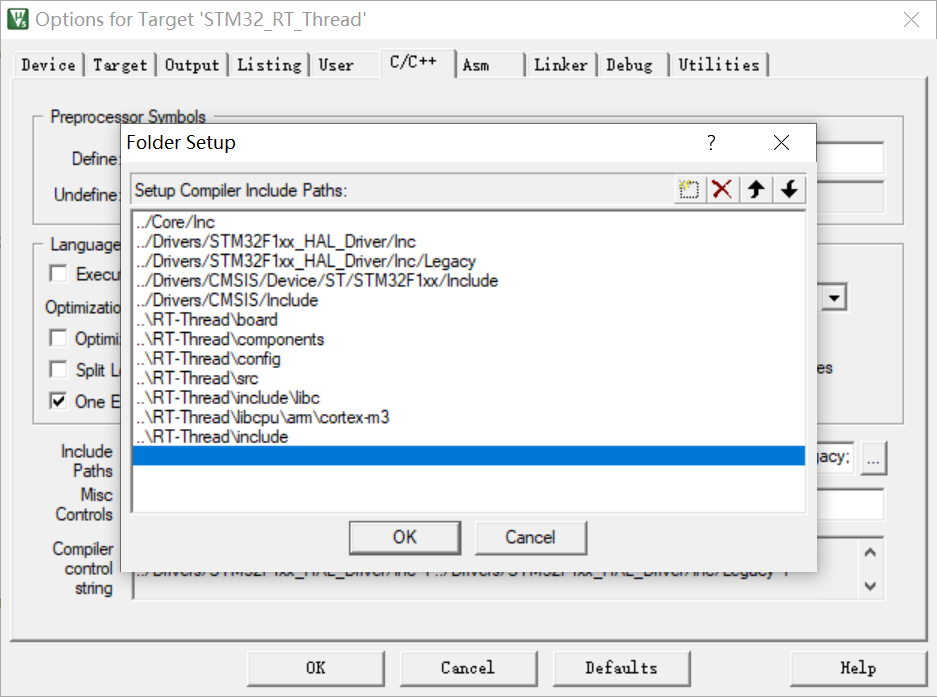This screenshot has height=697, width=937.
Task: Switch to the Target tab
Action: tap(120, 65)
